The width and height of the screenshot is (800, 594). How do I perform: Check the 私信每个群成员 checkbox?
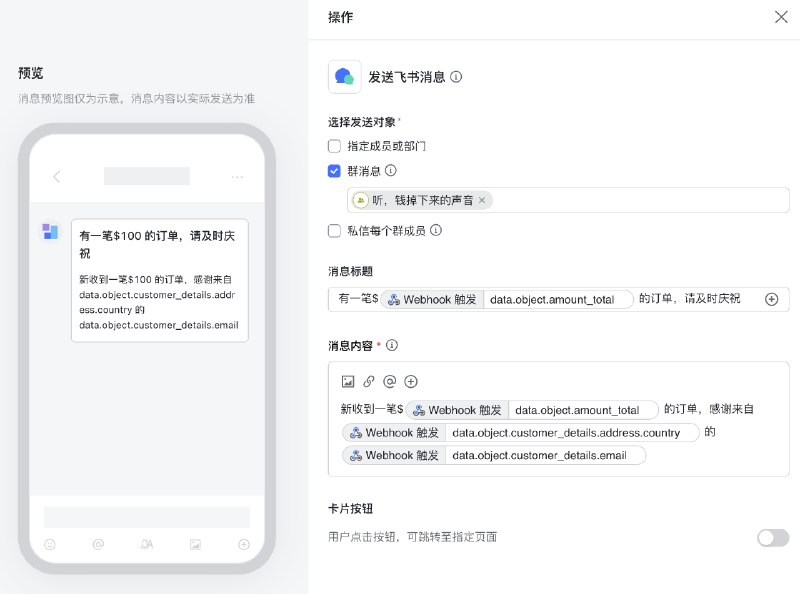point(334,231)
